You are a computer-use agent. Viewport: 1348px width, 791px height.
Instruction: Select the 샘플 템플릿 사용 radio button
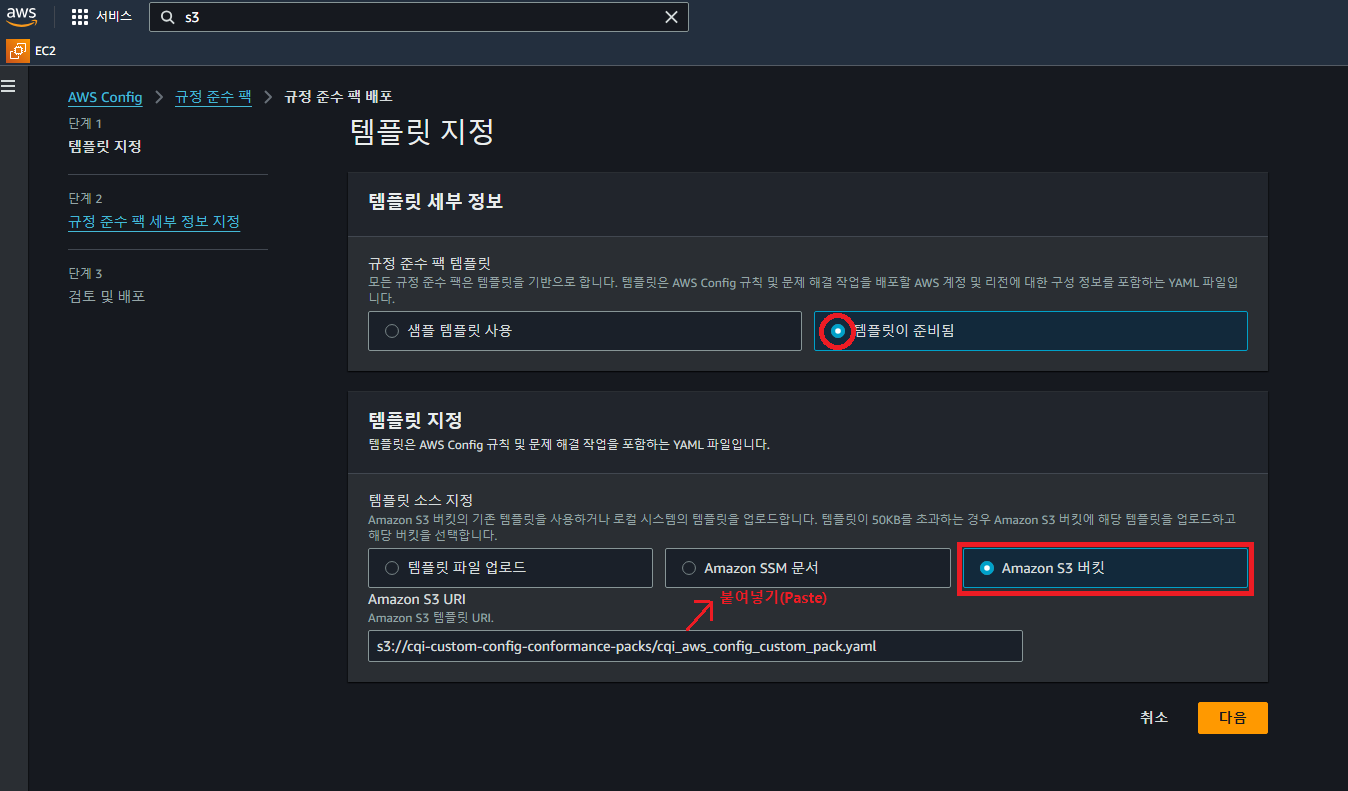391,330
